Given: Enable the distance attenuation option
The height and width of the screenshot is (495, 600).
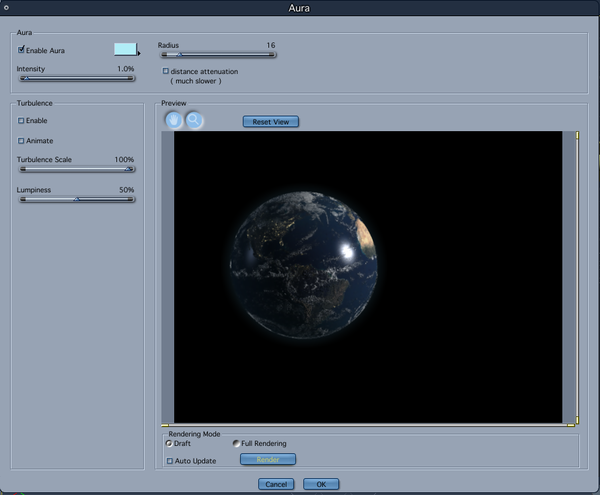Looking at the screenshot, I should [166, 71].
